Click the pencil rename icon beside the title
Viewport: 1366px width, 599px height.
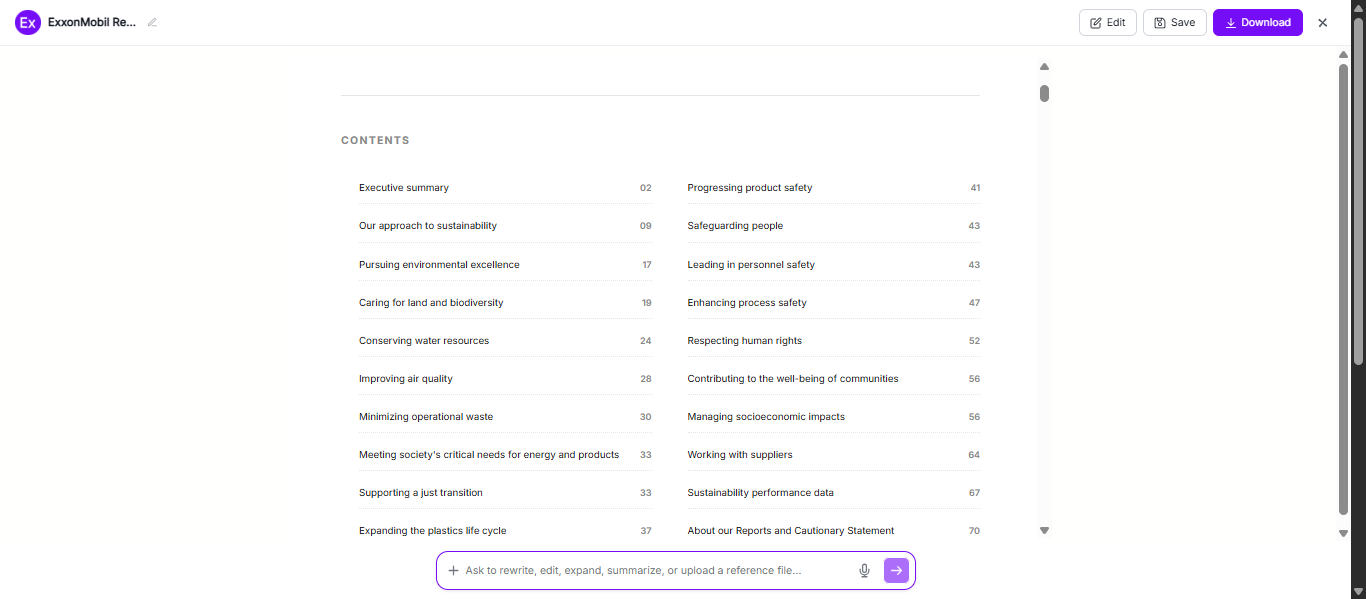click(x=152, y=22)
